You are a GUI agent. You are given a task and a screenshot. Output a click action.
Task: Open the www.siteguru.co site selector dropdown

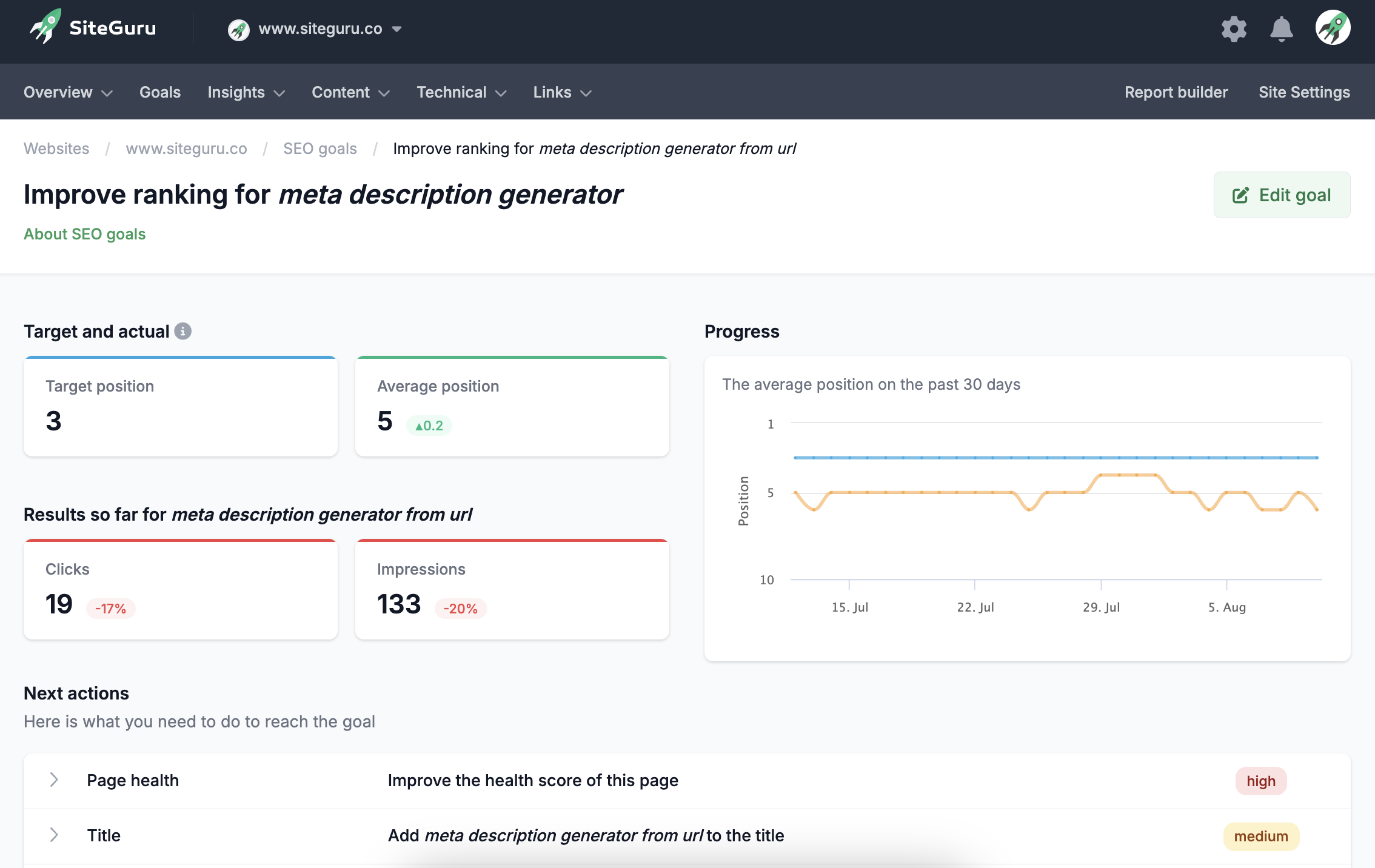click(315, 29)
